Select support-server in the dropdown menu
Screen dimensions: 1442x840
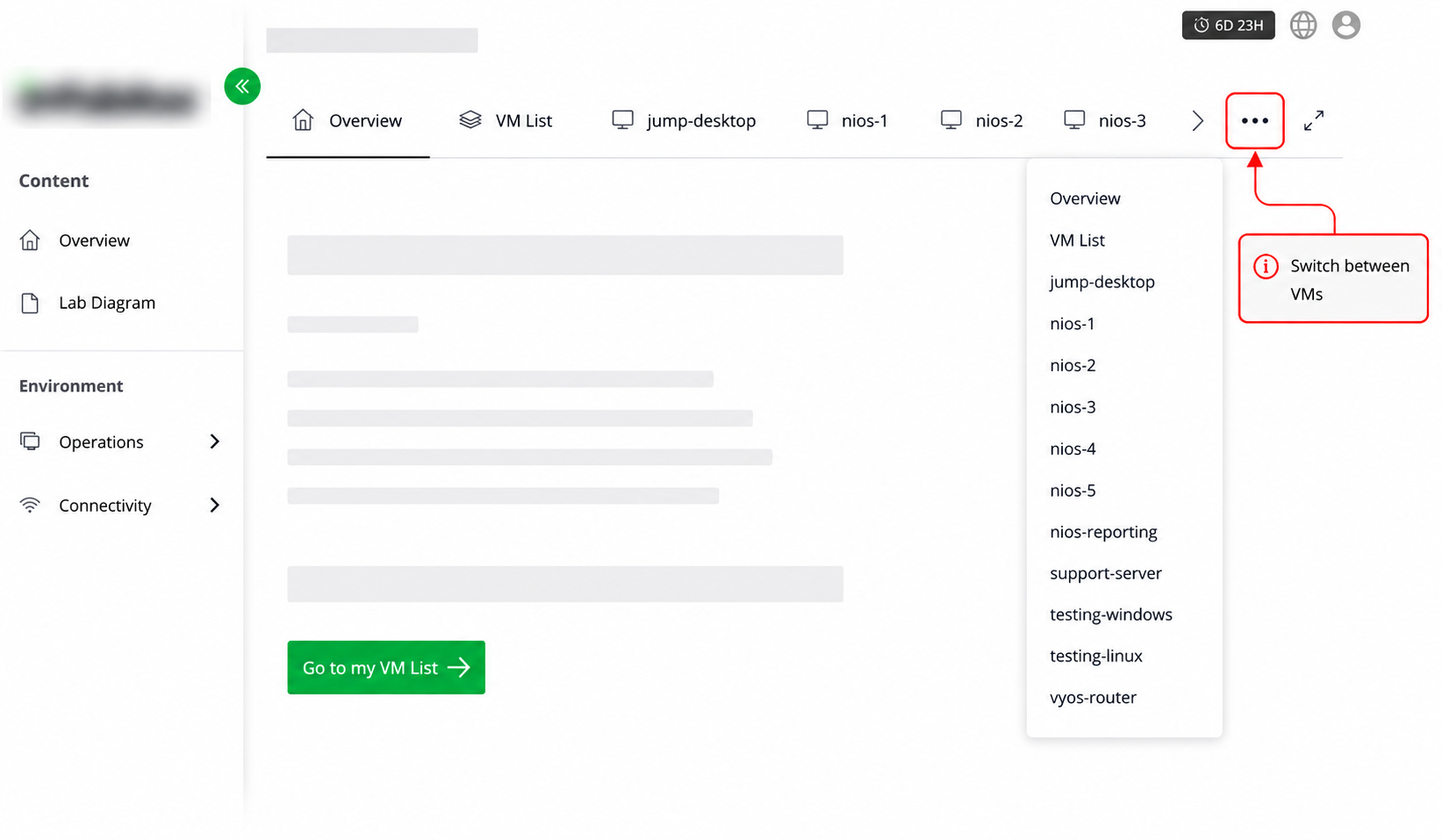[x=1106, y=573]
